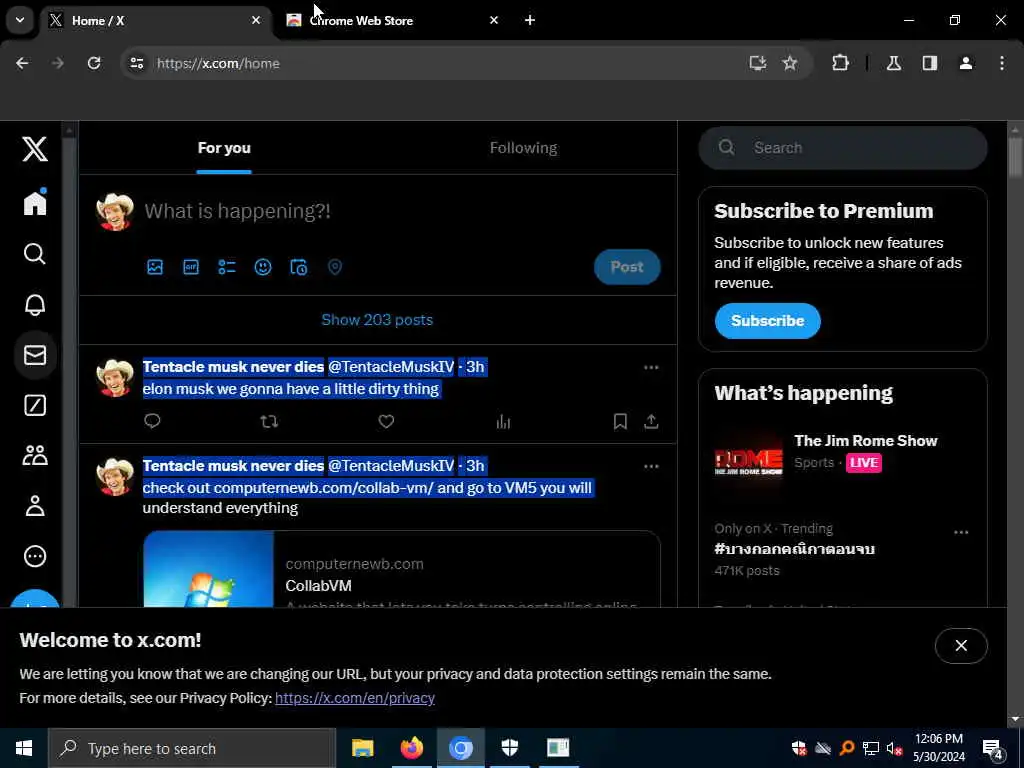Viewport: 1024px width, 768px height.
Task: Reload the page
Action: tap(94, 63)
